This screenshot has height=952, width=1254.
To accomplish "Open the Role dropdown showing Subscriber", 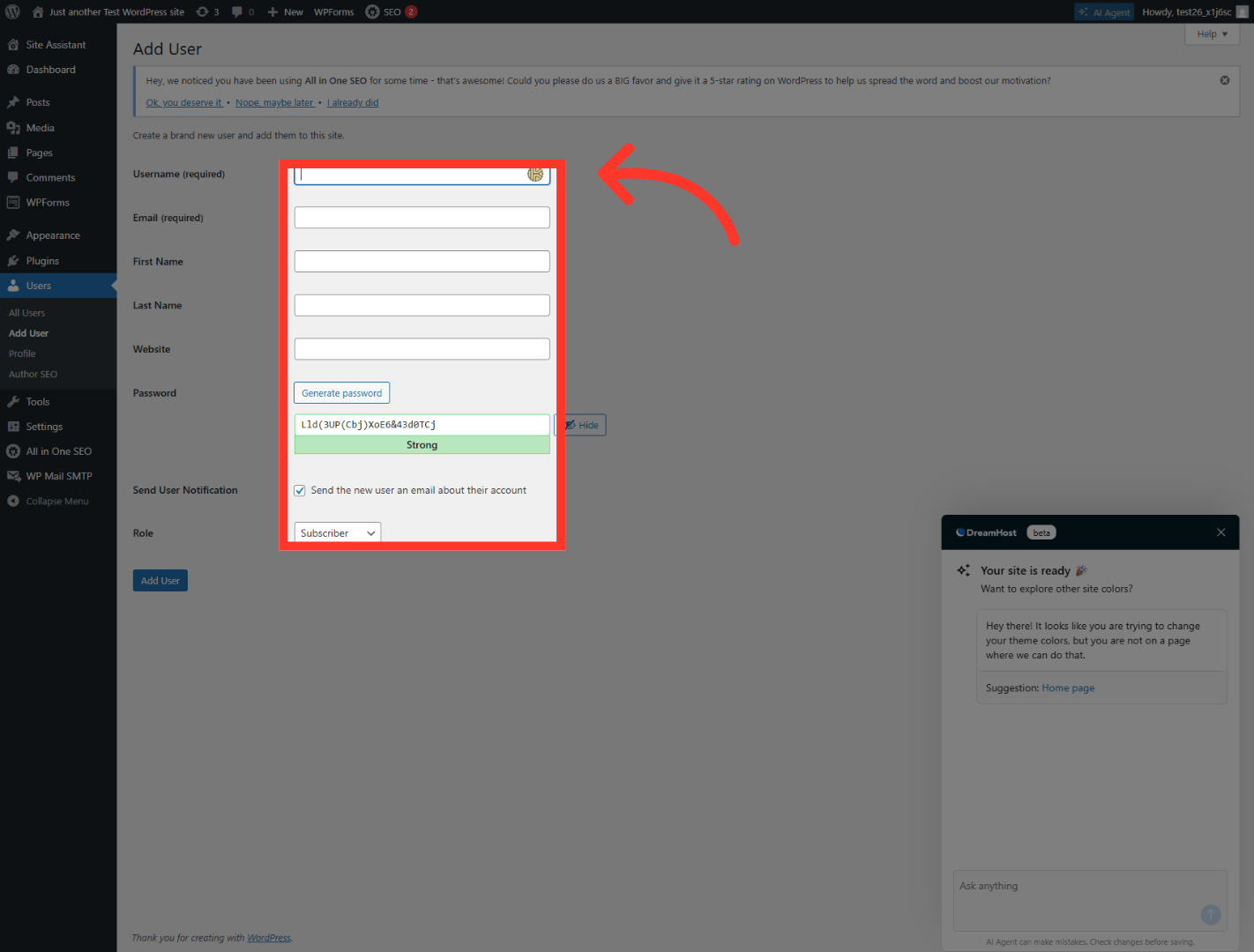I will coord(337,533).
